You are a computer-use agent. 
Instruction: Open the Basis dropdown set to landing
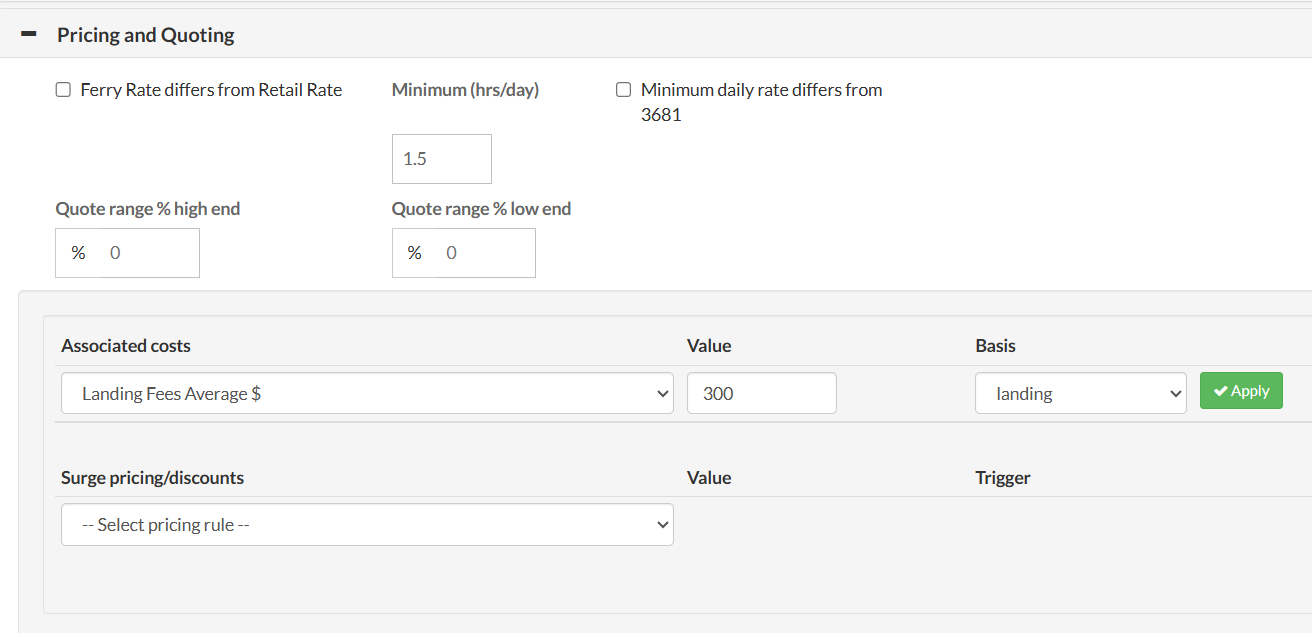point(1080,394)
